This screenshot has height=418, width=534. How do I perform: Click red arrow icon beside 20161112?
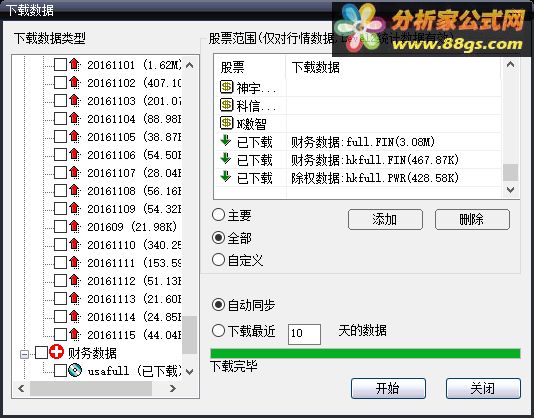pyautogui.click(x=74, y=281)
